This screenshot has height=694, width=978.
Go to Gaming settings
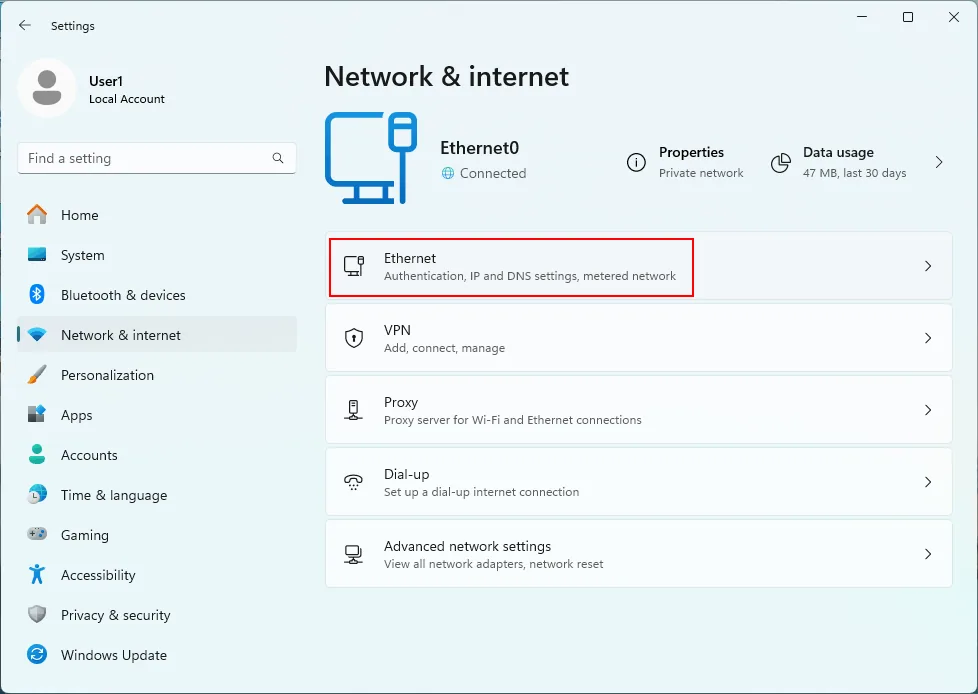click(157, 534)
